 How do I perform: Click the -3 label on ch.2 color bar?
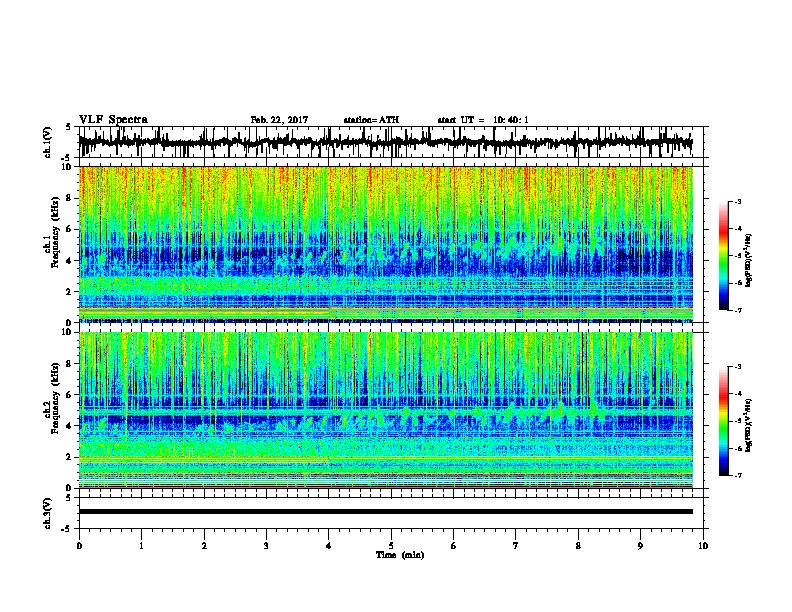737,367
